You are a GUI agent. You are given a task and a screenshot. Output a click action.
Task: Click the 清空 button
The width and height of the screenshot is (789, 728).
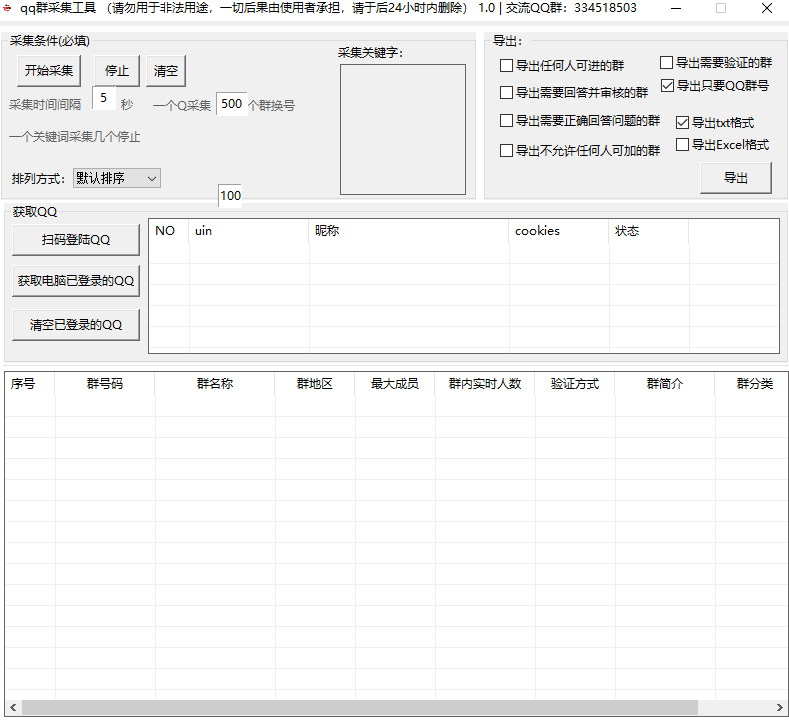(x=166, y=70)
